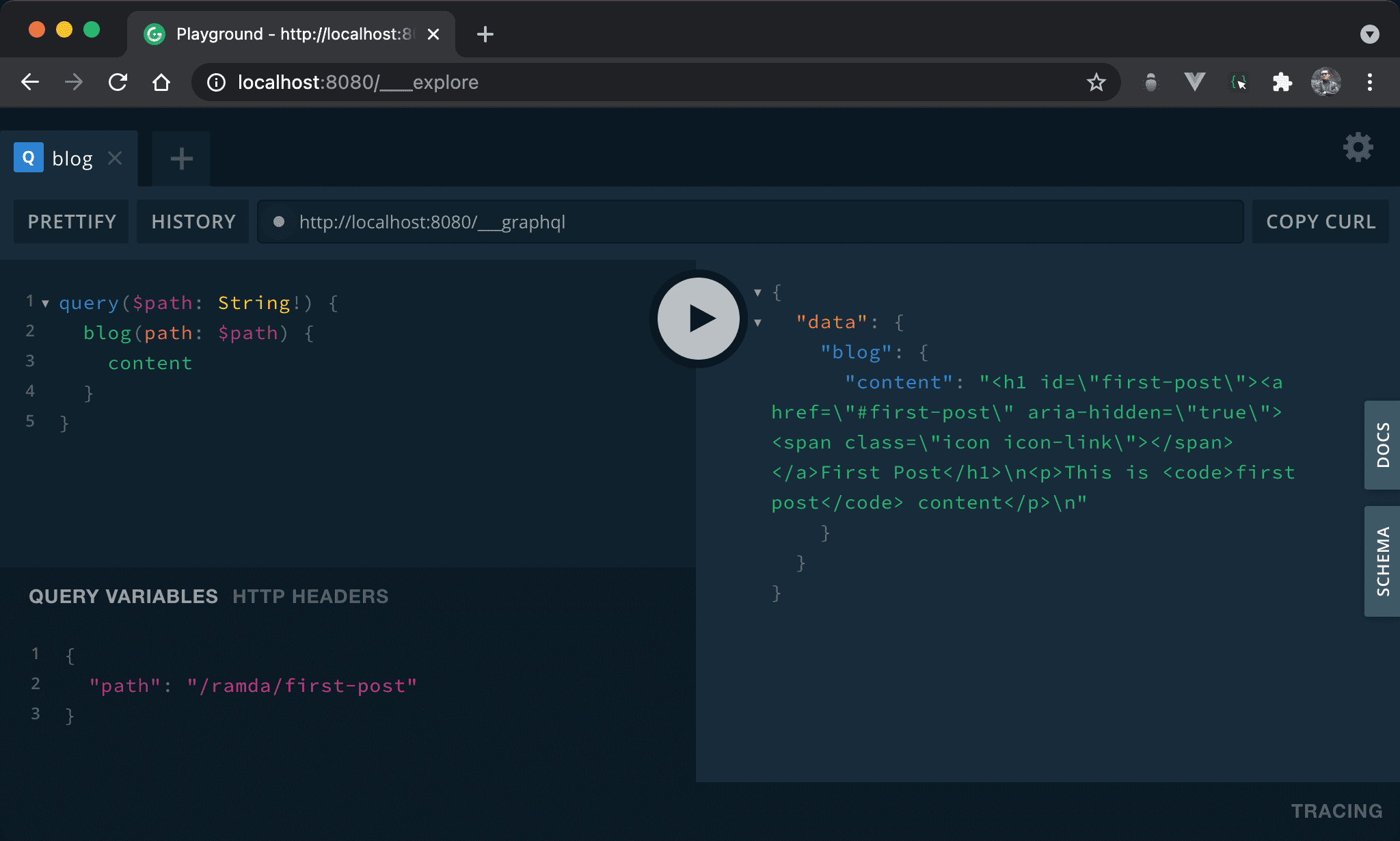Collapse the "data" response object
Image resolution: width=1400 pixels, height=841 pixels.
tap(757, 323)
